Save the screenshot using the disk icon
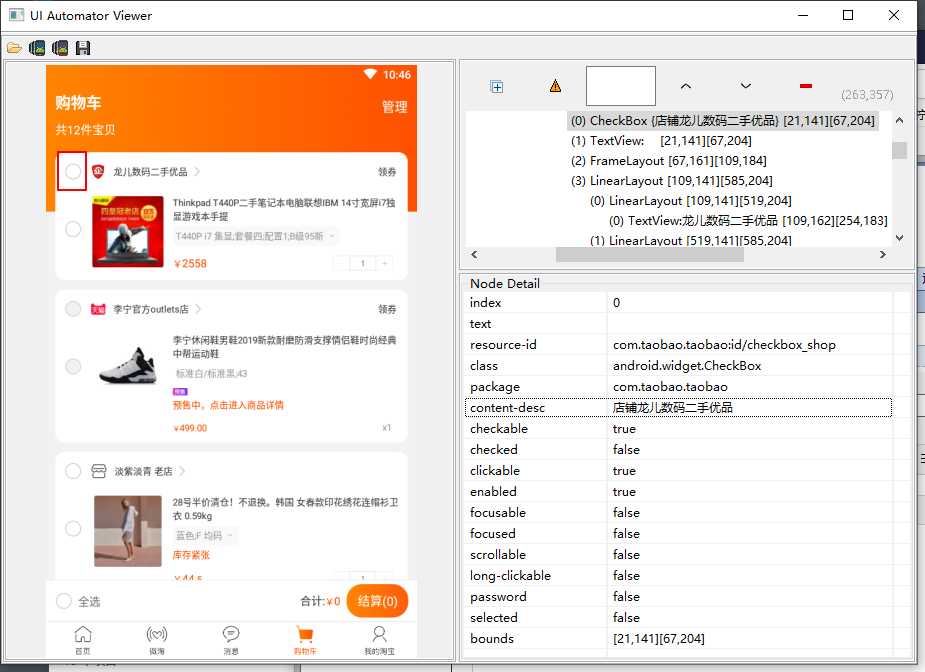This screenshot has width=925, height=672. point(83,48)
